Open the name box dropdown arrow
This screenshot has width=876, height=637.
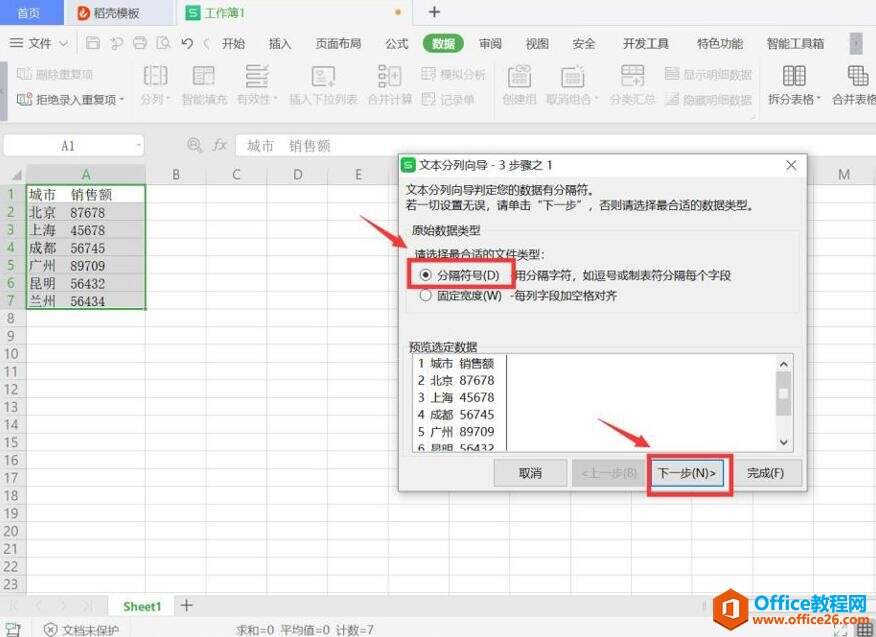click(138, 146)
